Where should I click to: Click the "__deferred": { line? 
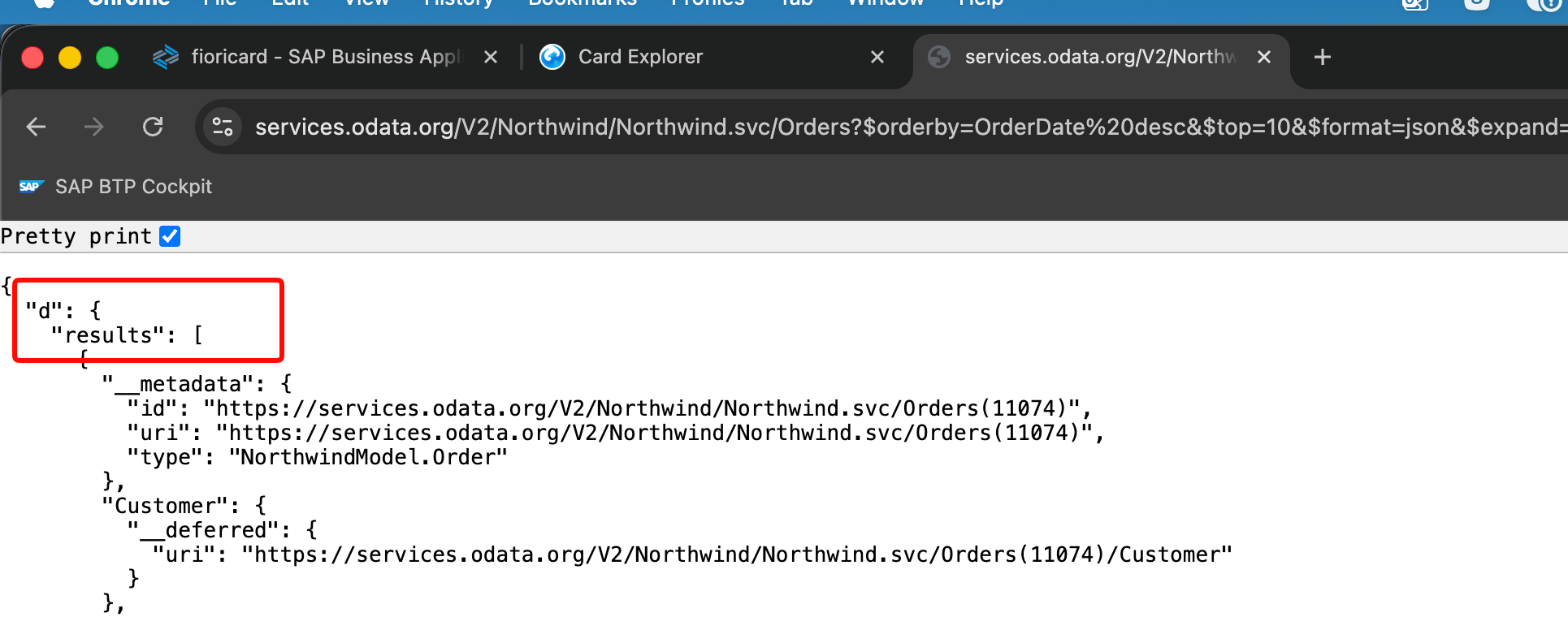(x=222, y=530)
